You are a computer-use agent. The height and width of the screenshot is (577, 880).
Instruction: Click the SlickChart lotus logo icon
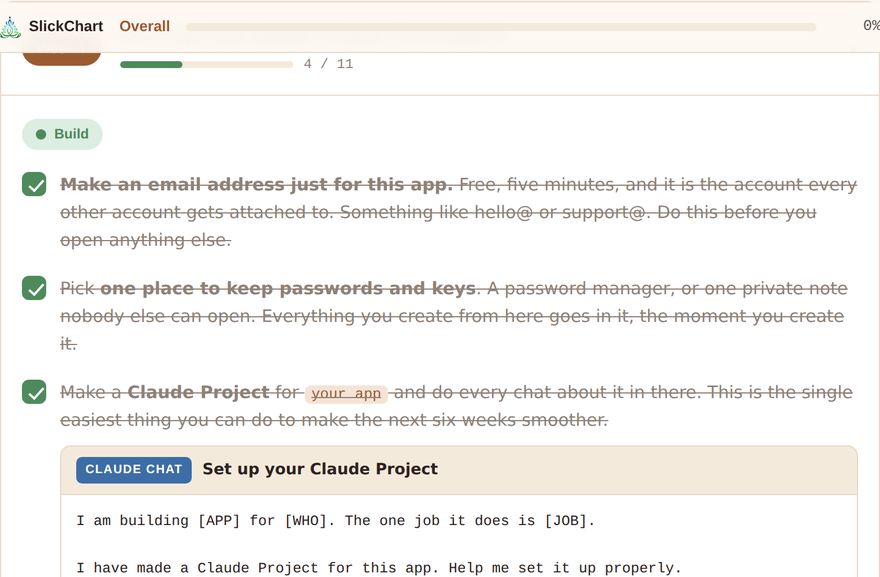click(x=10, y=27)
